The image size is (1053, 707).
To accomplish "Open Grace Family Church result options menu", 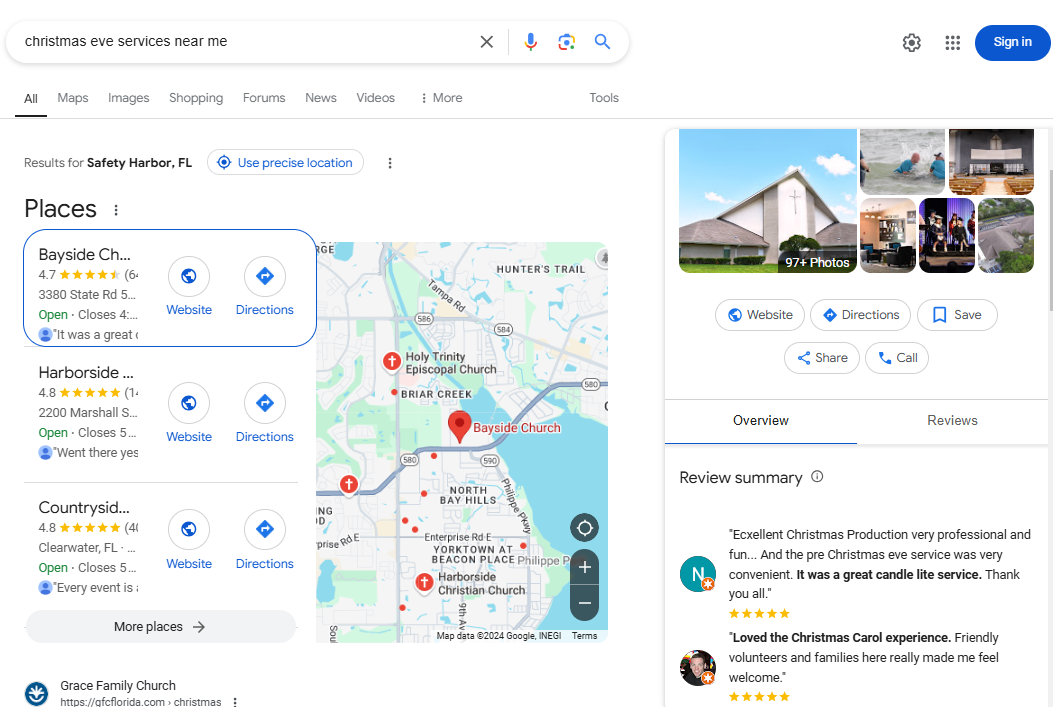I will (x=235, y=702).
